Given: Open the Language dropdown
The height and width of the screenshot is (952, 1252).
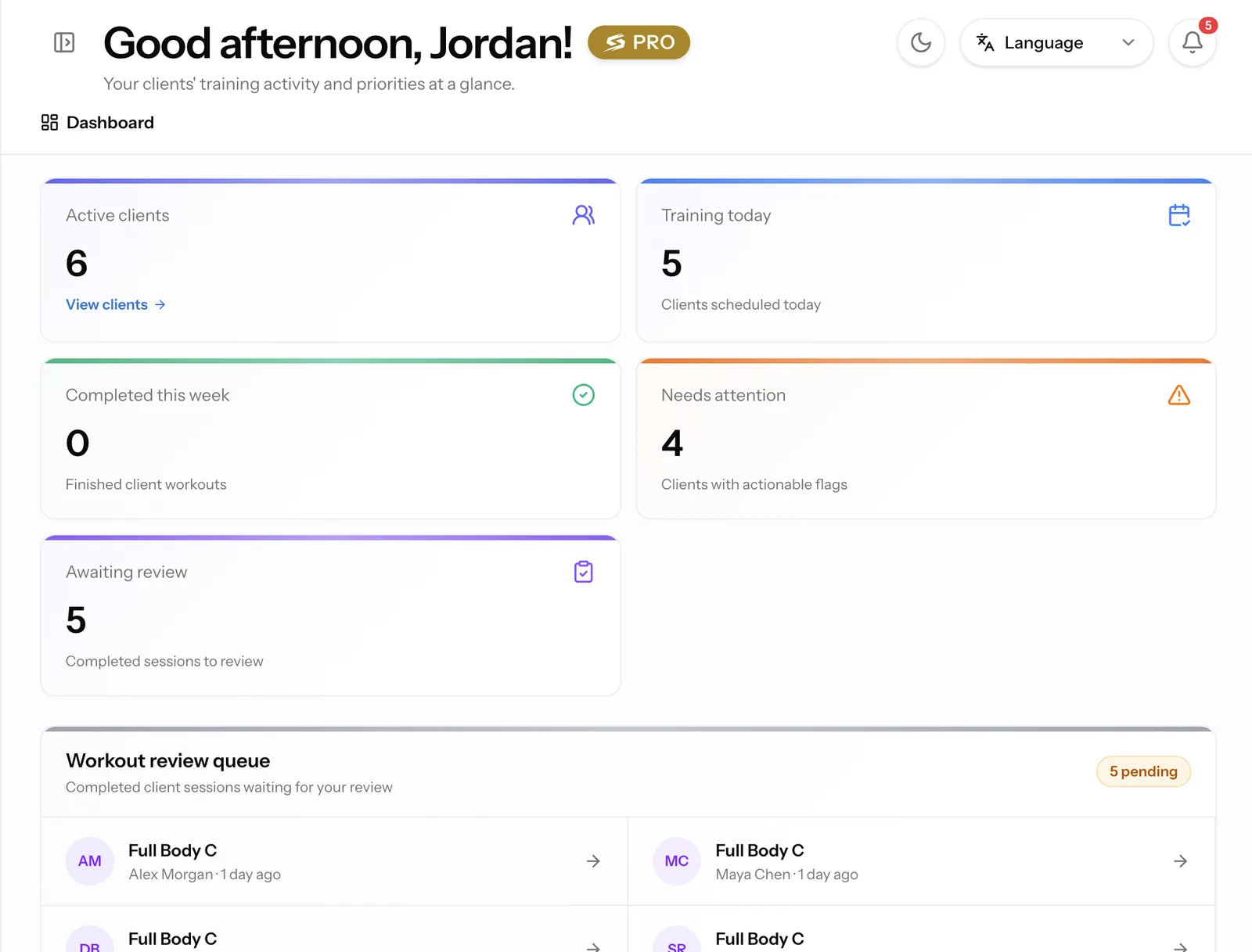Looking at the screenshot, I should pos(1056,42).
